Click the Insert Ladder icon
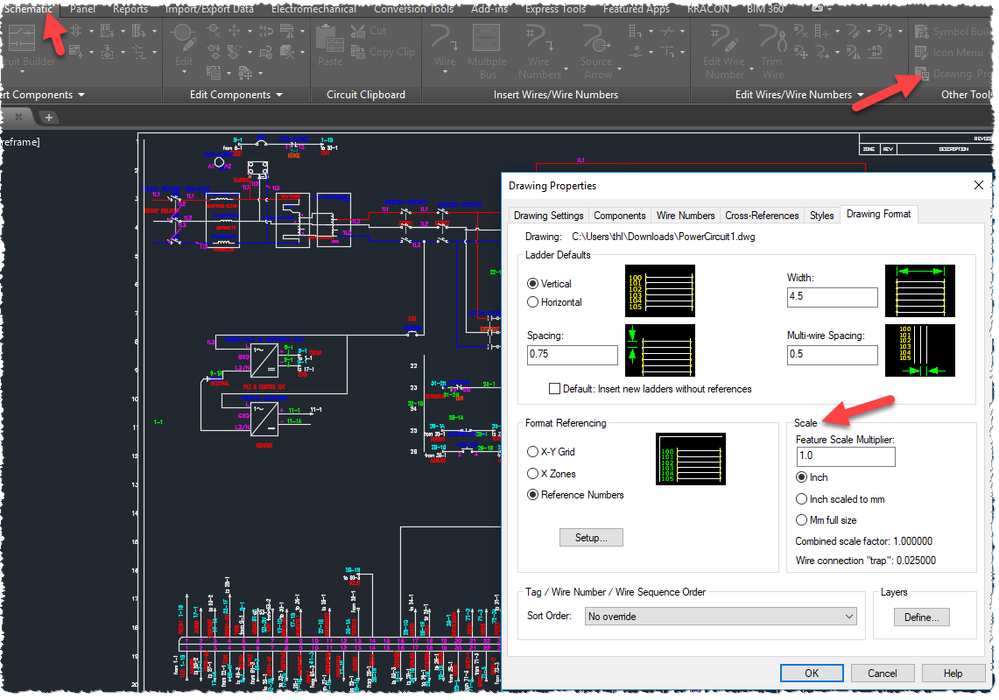 click(x=635, y=31)
